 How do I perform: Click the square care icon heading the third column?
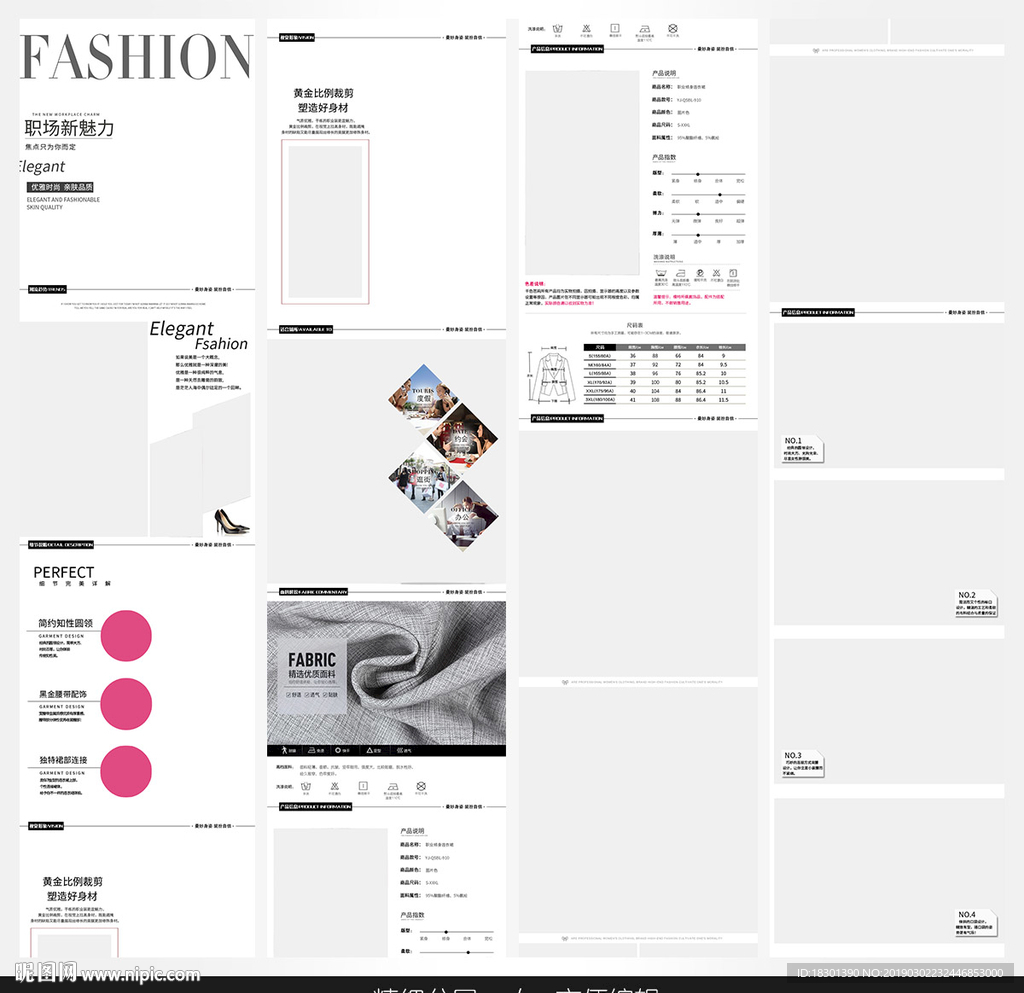[615, 28]
